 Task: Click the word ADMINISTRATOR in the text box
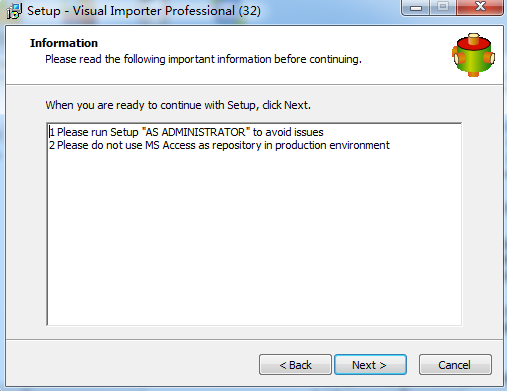[x=203, y=132]
